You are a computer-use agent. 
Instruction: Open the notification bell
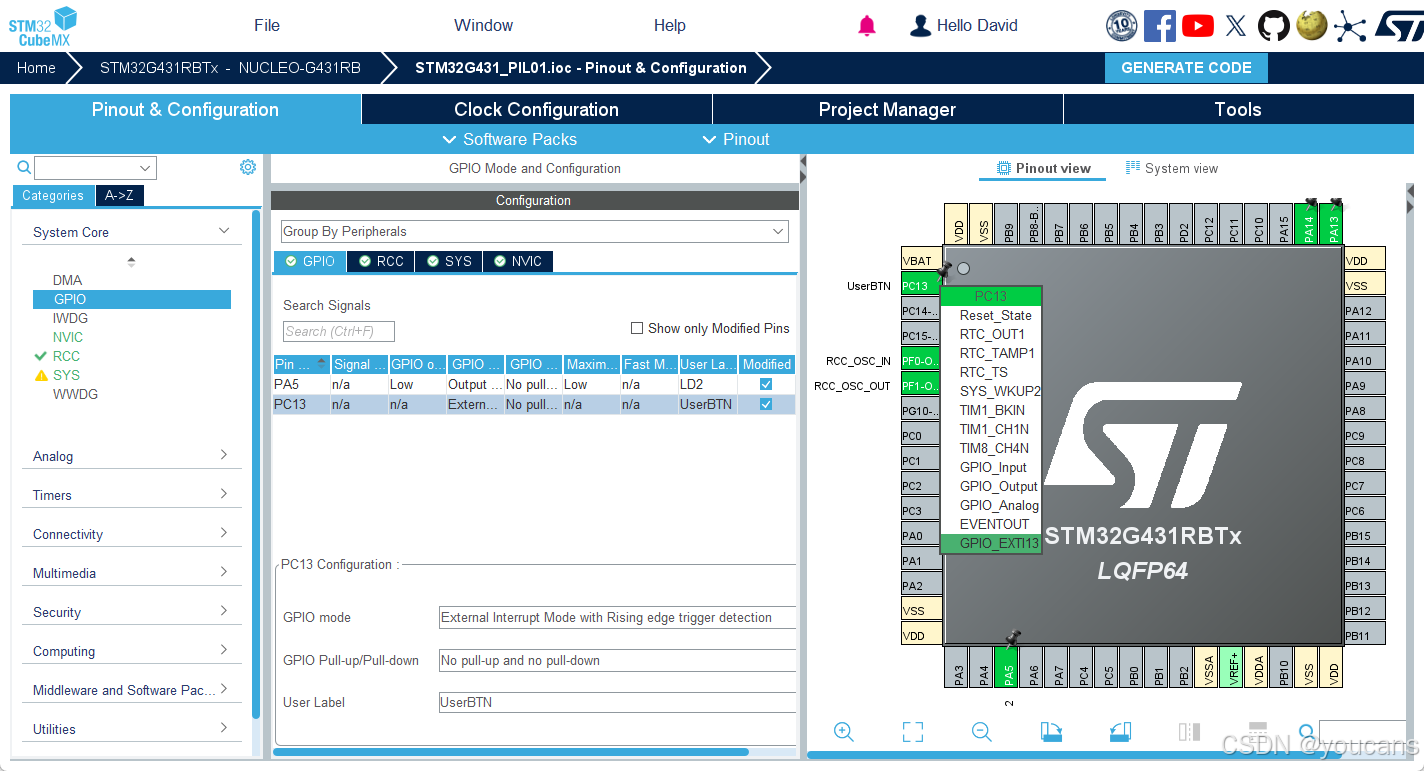click(867, 26)
